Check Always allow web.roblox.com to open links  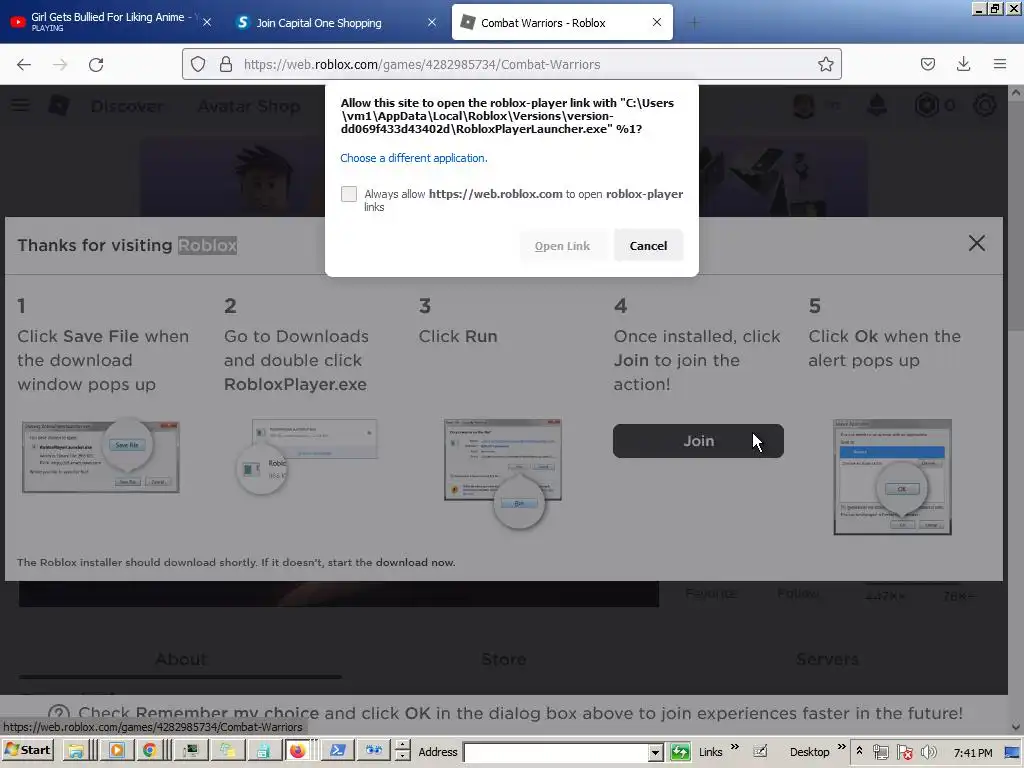[349, 194]
